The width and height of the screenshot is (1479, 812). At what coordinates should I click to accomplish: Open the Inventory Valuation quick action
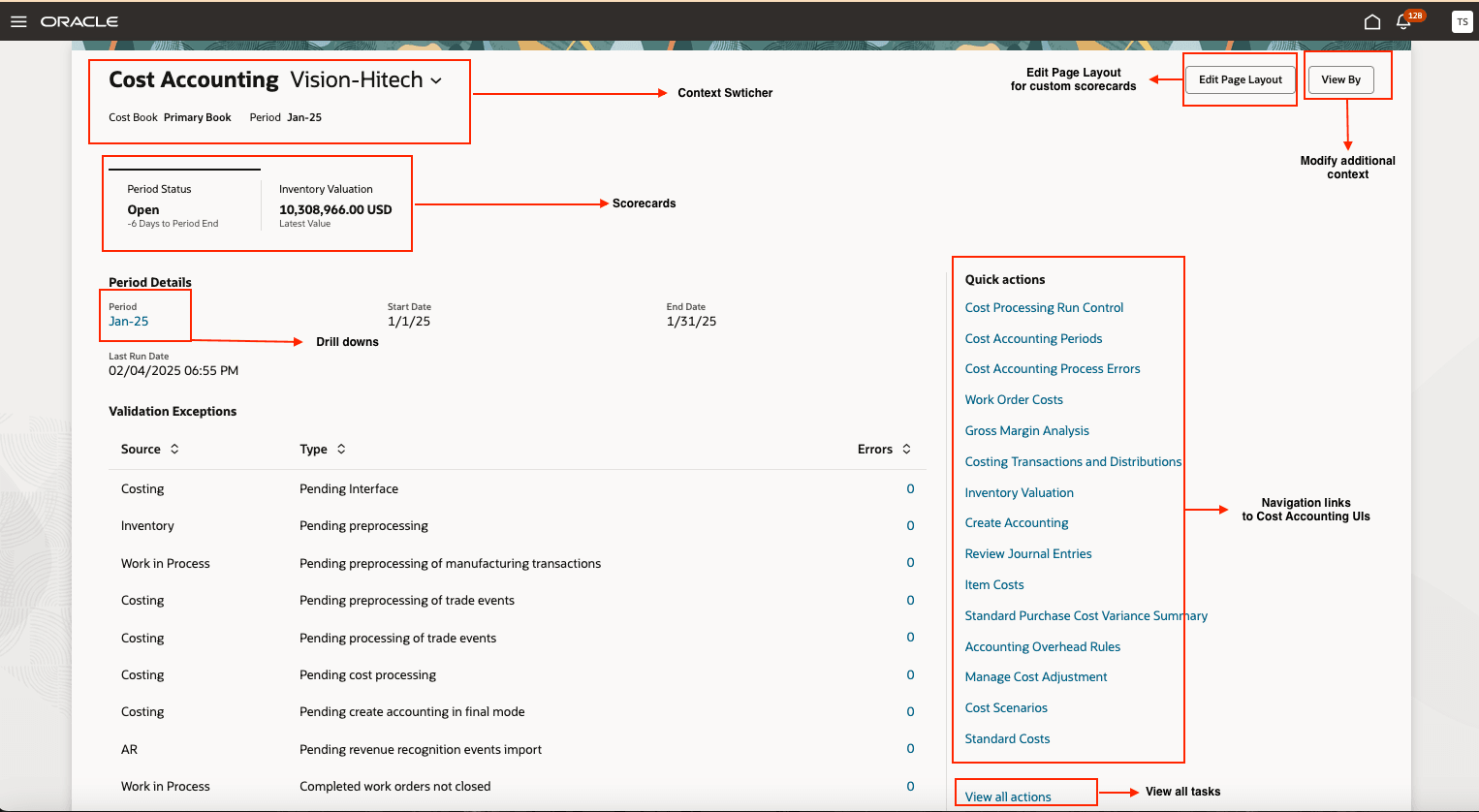coord(1020,492)
